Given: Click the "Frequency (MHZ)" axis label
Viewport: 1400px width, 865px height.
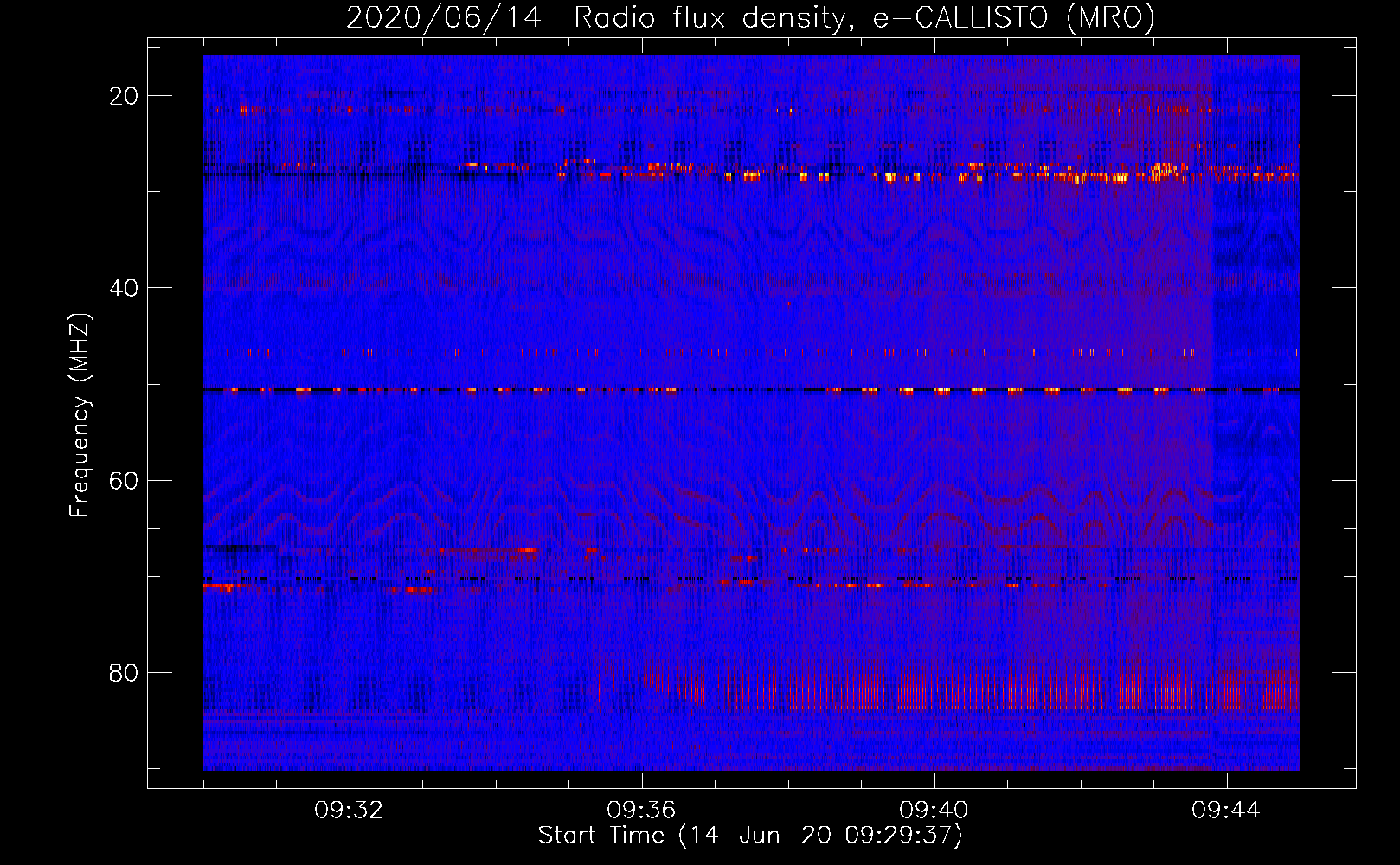Looking at the screenshot, I should tap(80, 415).
